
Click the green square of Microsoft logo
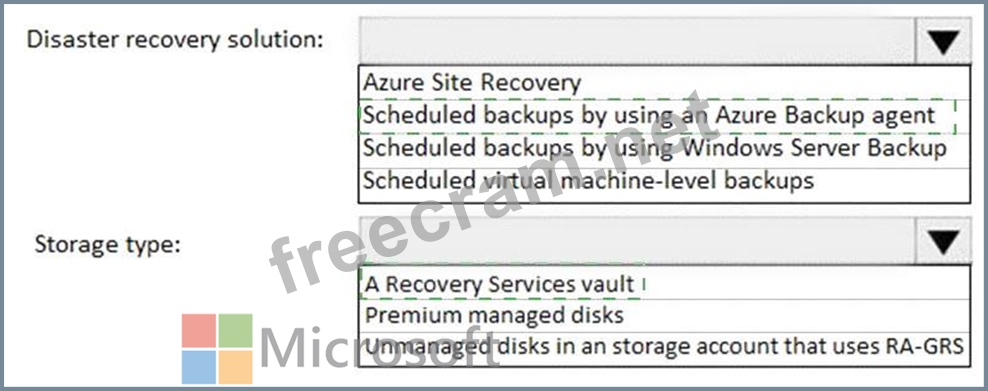(236, 331)
